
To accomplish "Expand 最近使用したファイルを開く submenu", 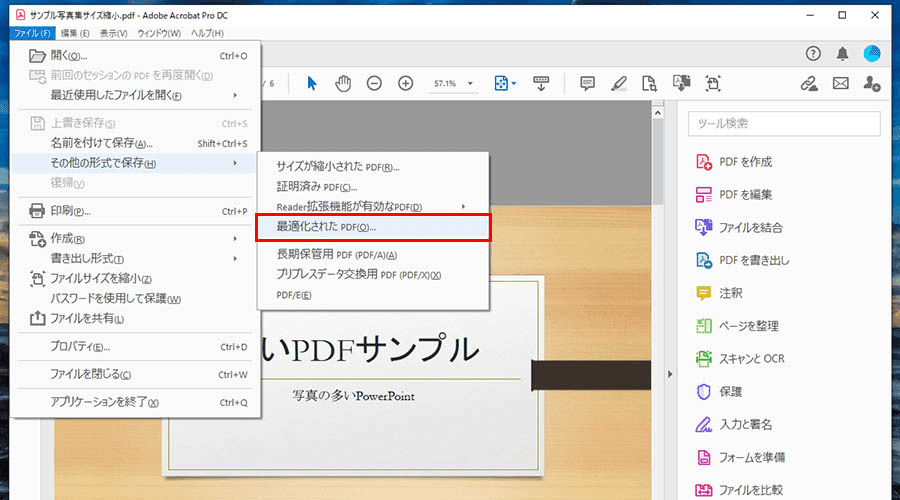I will (x=235, y=95).
